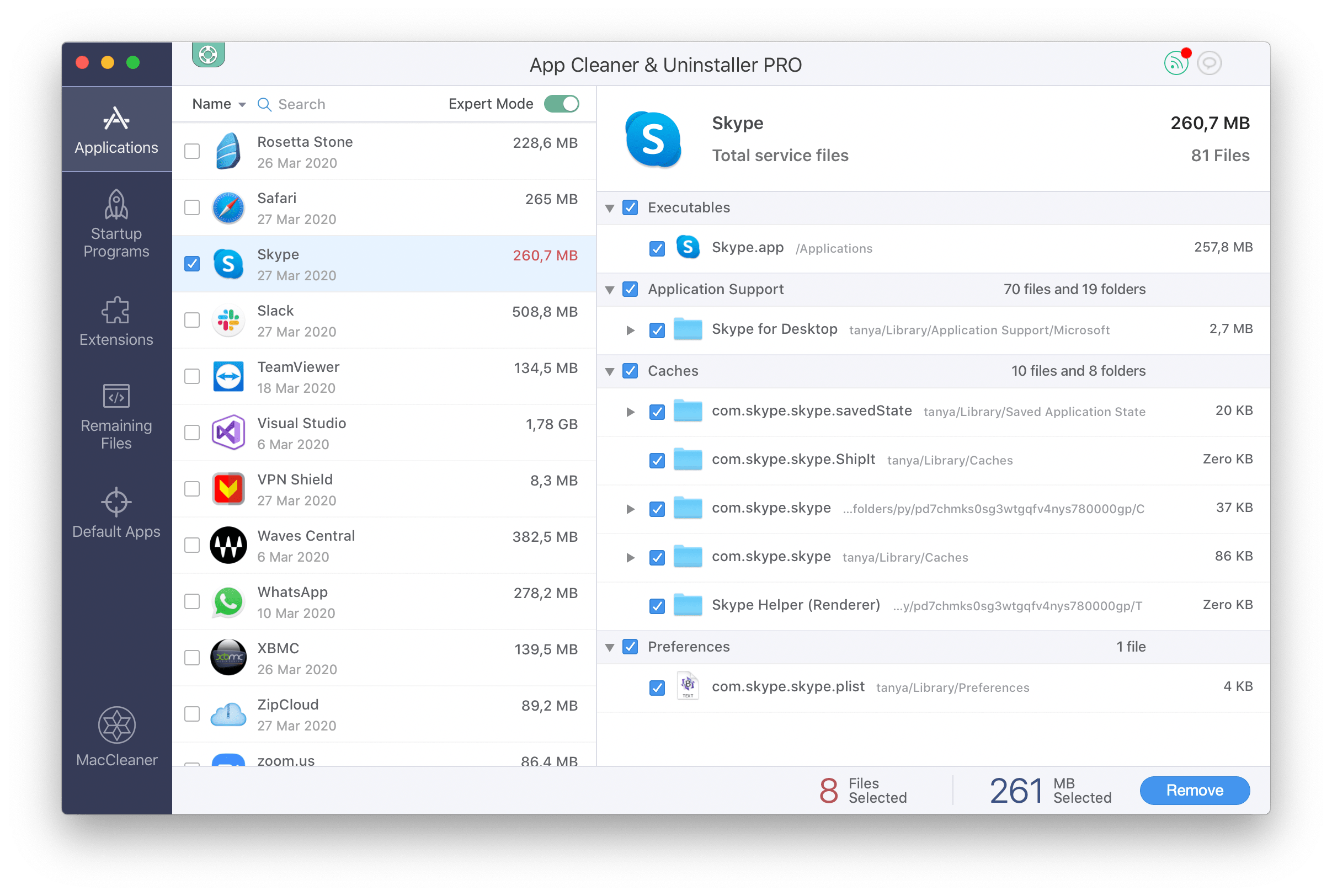Select Default Apps panel
The width and height of the screenshot is (1332, 896).
coord(113,518)
